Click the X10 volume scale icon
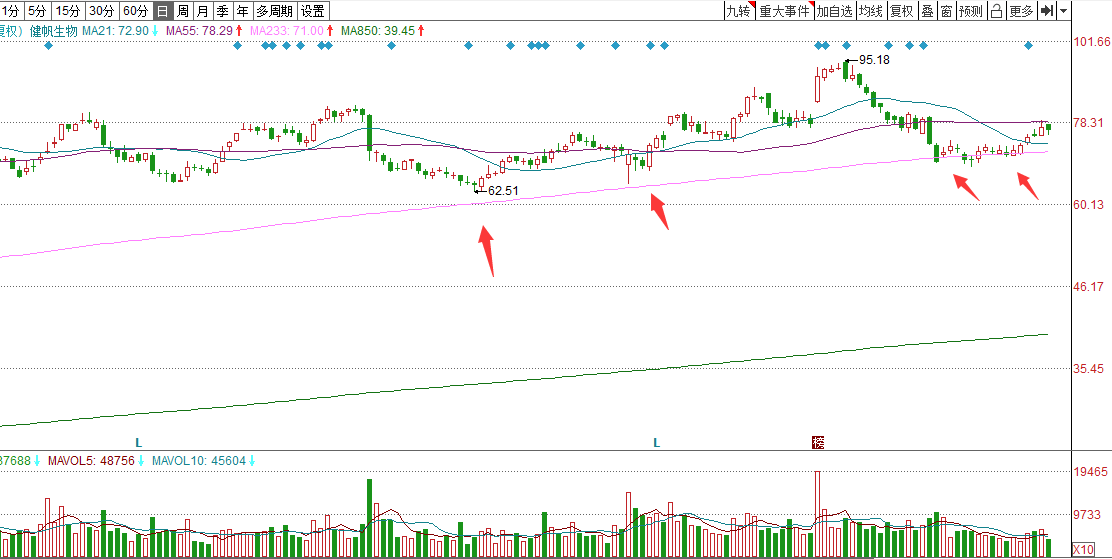This screenshot has height=559, width=1112. pyautogui.click(x=1082, y=549)
